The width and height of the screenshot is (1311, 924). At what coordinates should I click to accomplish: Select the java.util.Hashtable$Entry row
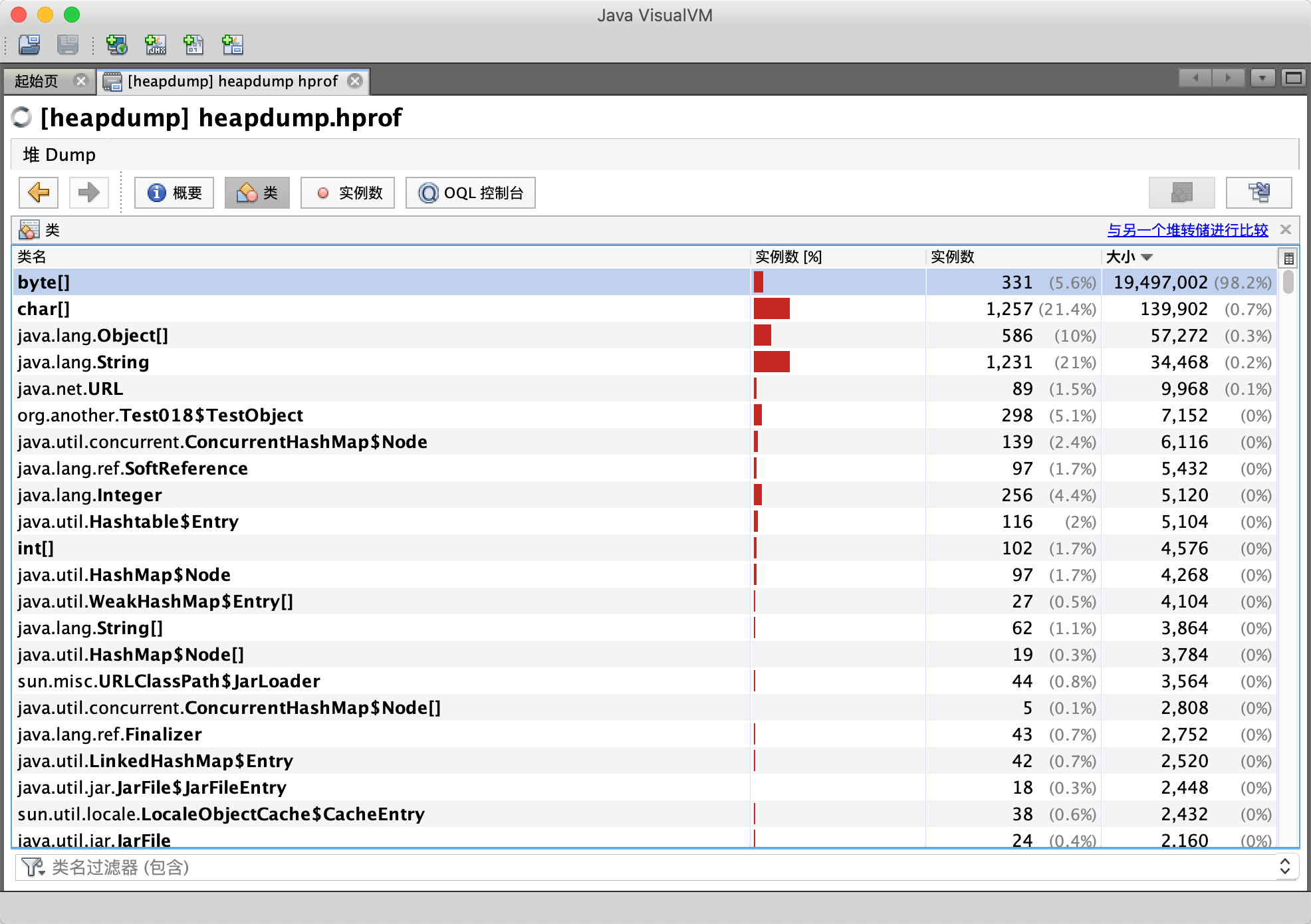click(x=645, y=521)
